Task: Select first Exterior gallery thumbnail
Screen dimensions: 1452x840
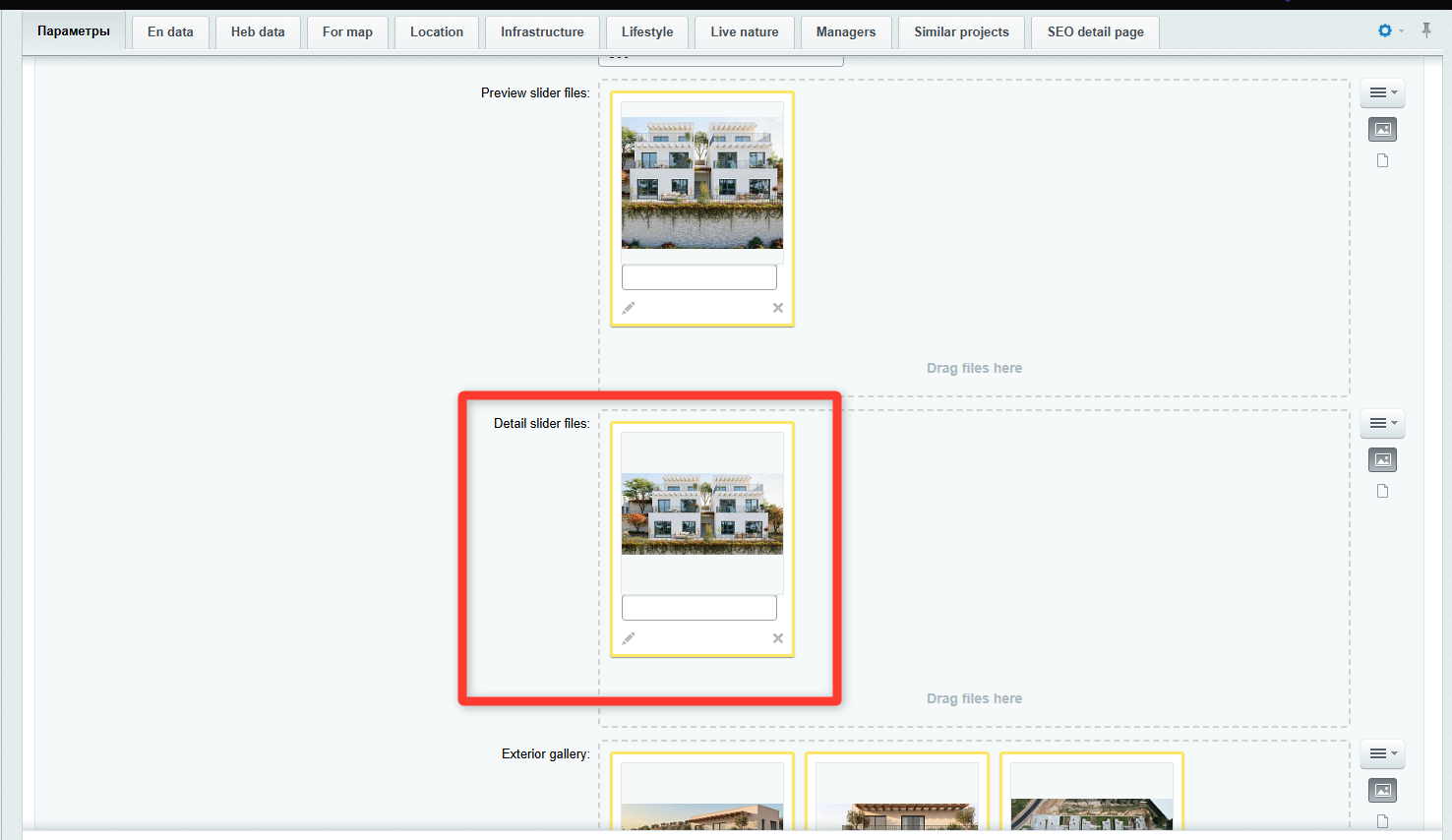Action: 702,816
